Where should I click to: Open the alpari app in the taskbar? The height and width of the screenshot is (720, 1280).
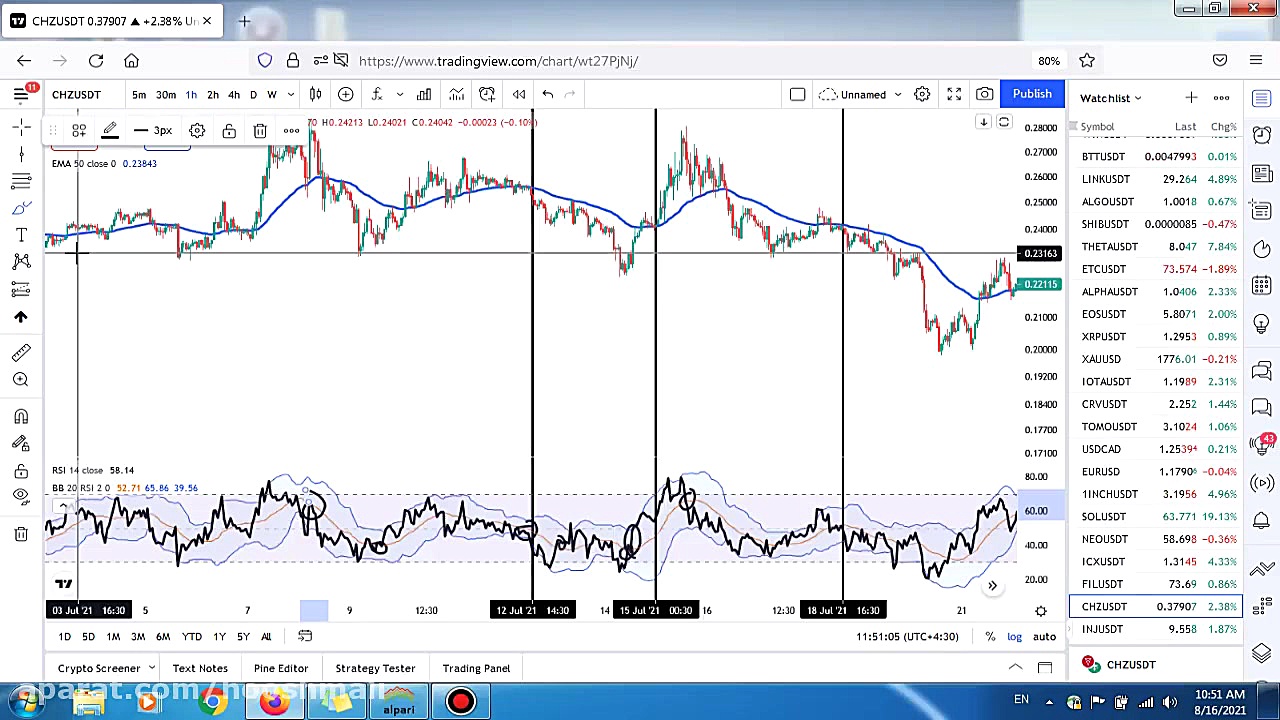[x=398, y=702]
